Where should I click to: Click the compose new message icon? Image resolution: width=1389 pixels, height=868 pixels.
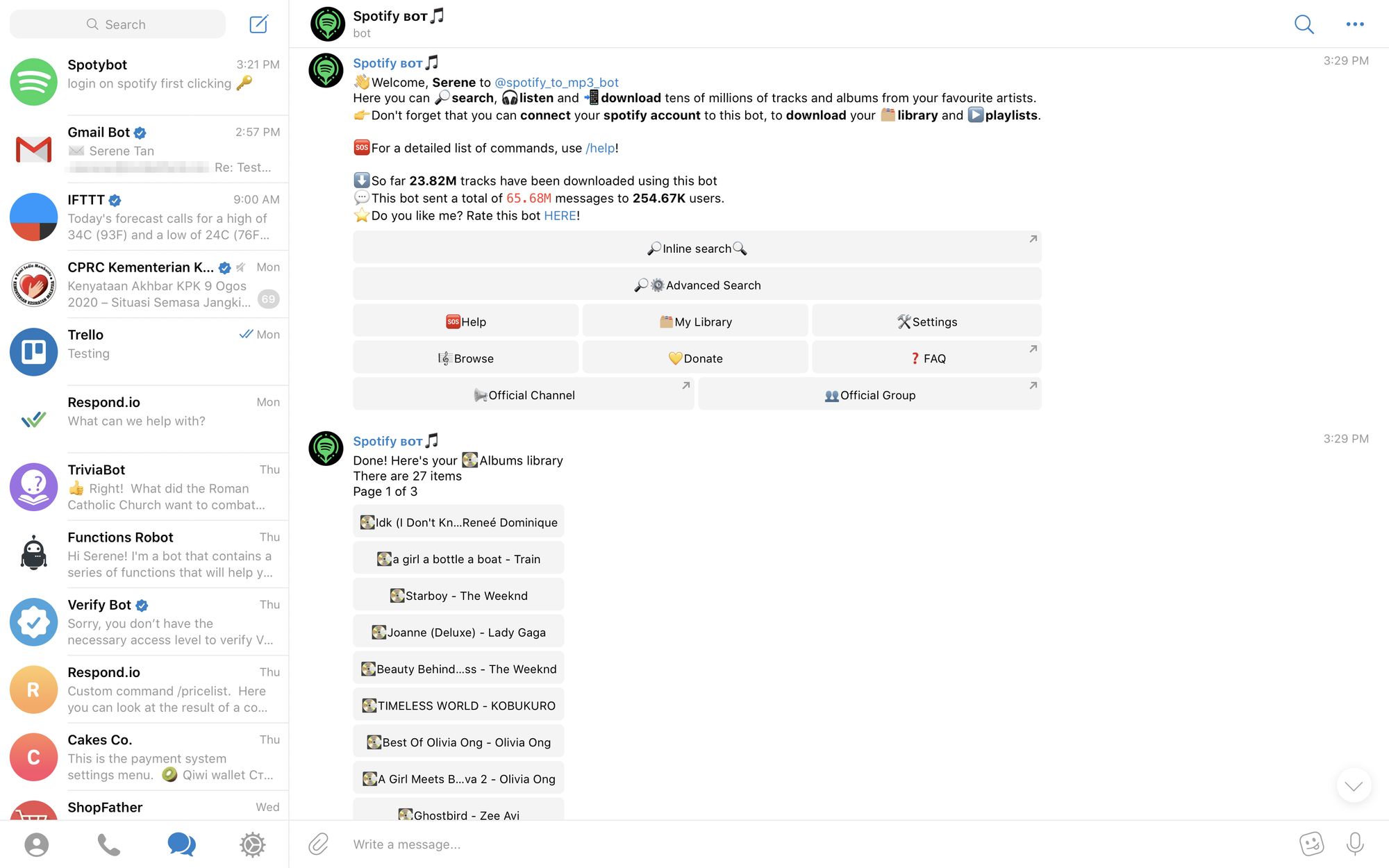pyautogui.click(x=259, y=24)
